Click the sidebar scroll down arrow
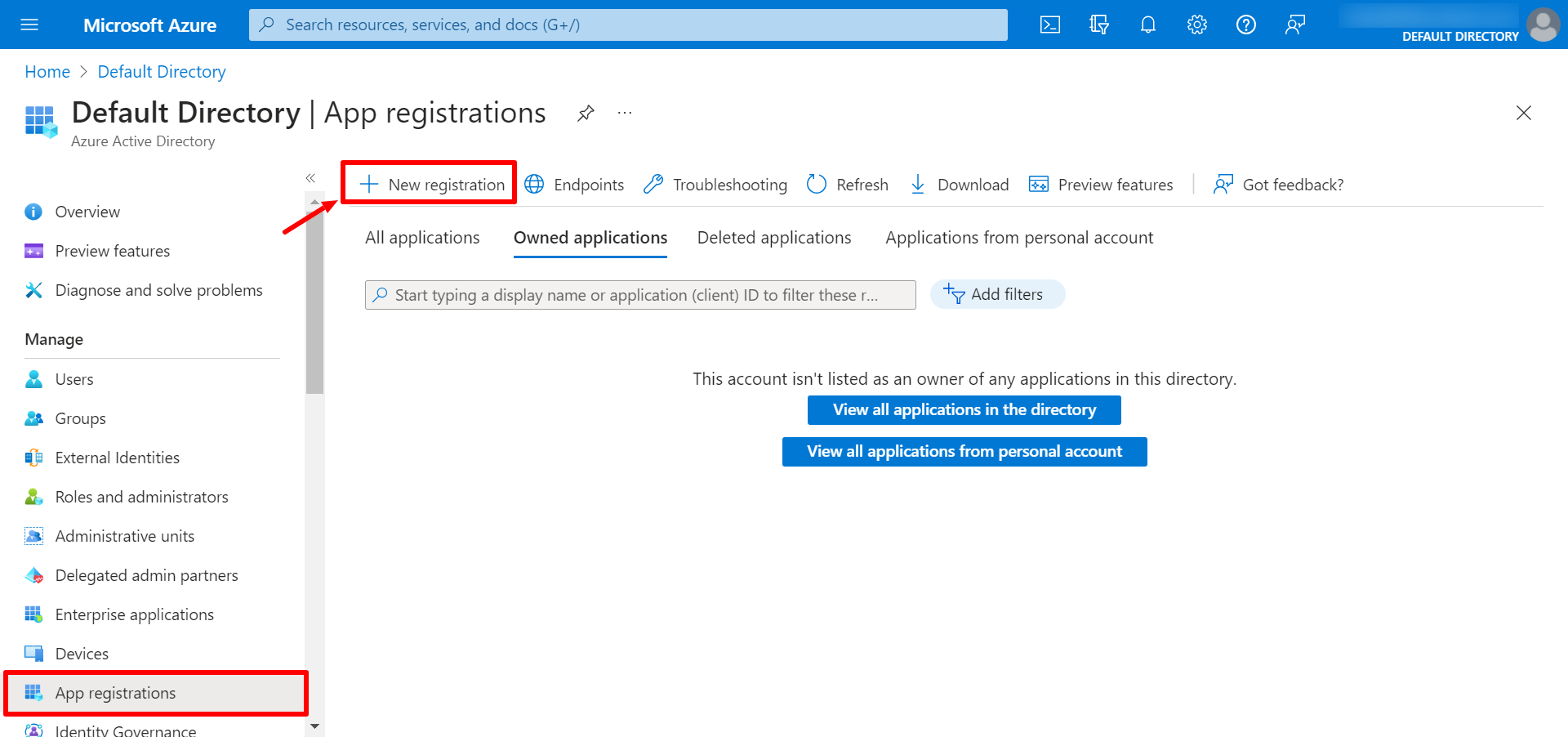This screenshot has width=1568, height=737. point(315,726)
